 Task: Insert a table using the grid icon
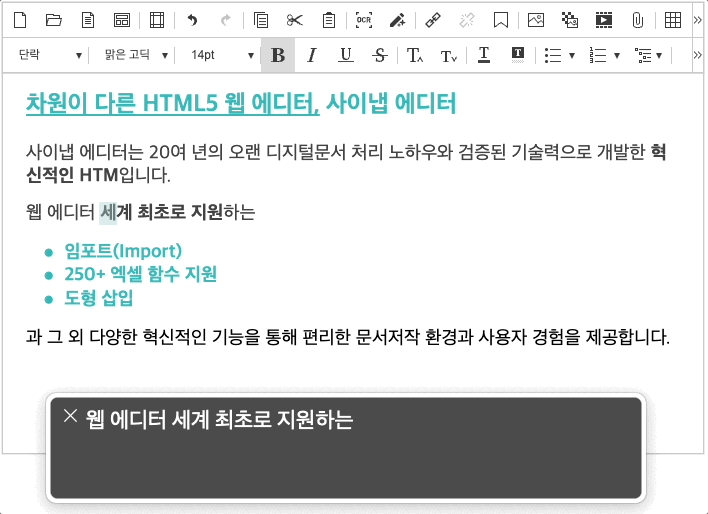tap(673, 19)
